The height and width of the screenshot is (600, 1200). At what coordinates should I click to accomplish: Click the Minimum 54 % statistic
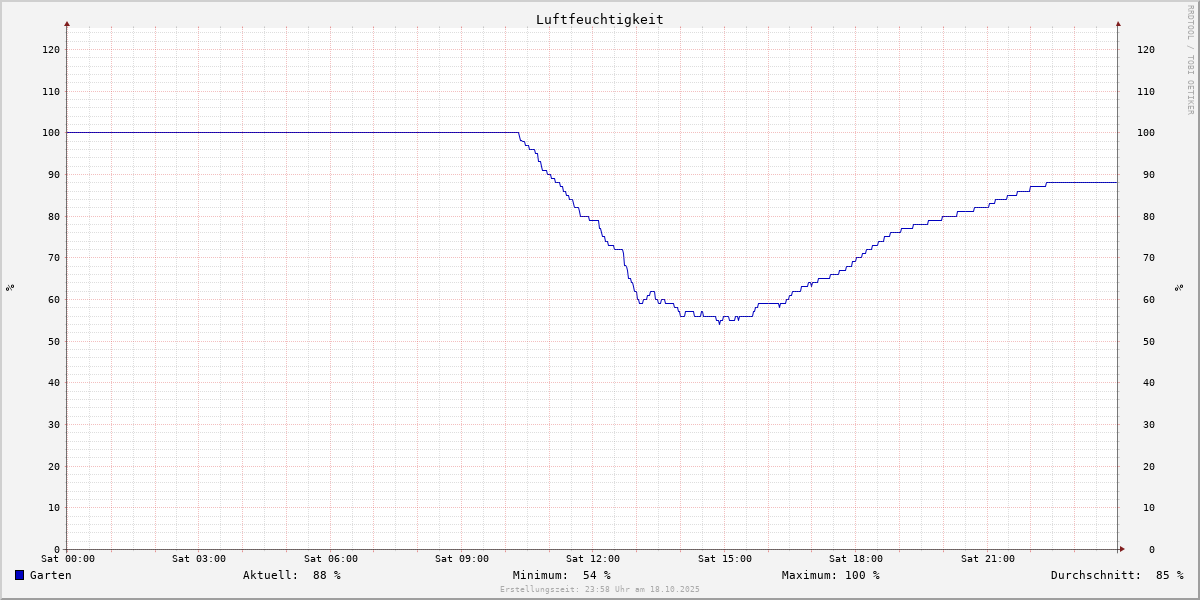[561, 575]
